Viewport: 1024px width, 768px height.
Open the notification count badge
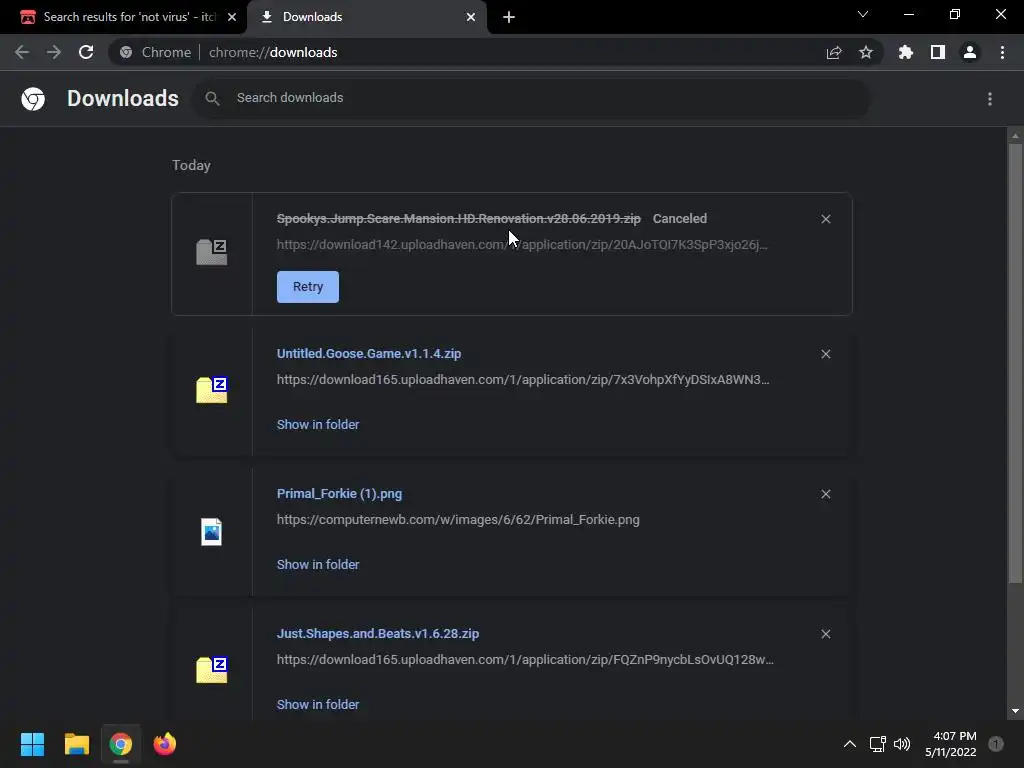(996, 744)
